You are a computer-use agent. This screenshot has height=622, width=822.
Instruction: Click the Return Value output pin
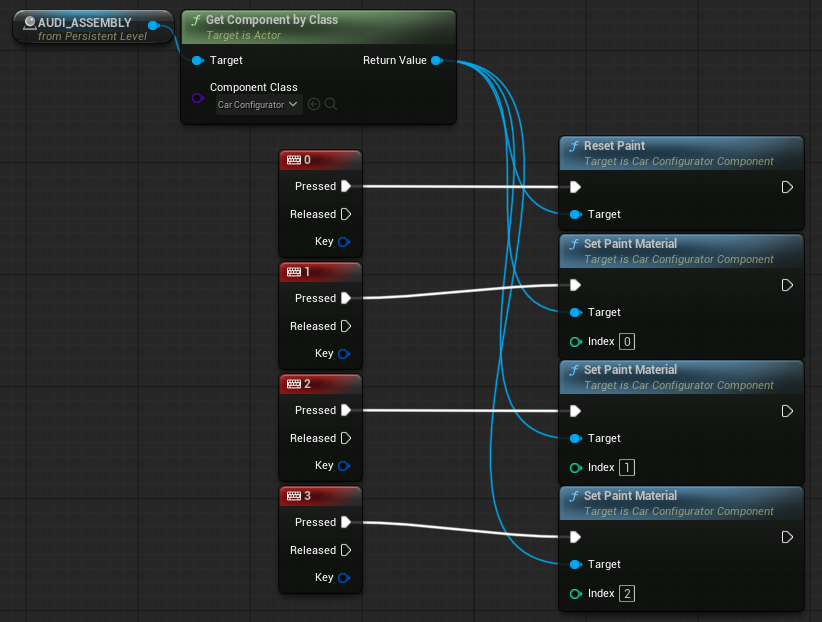click(x=437, y=60)
